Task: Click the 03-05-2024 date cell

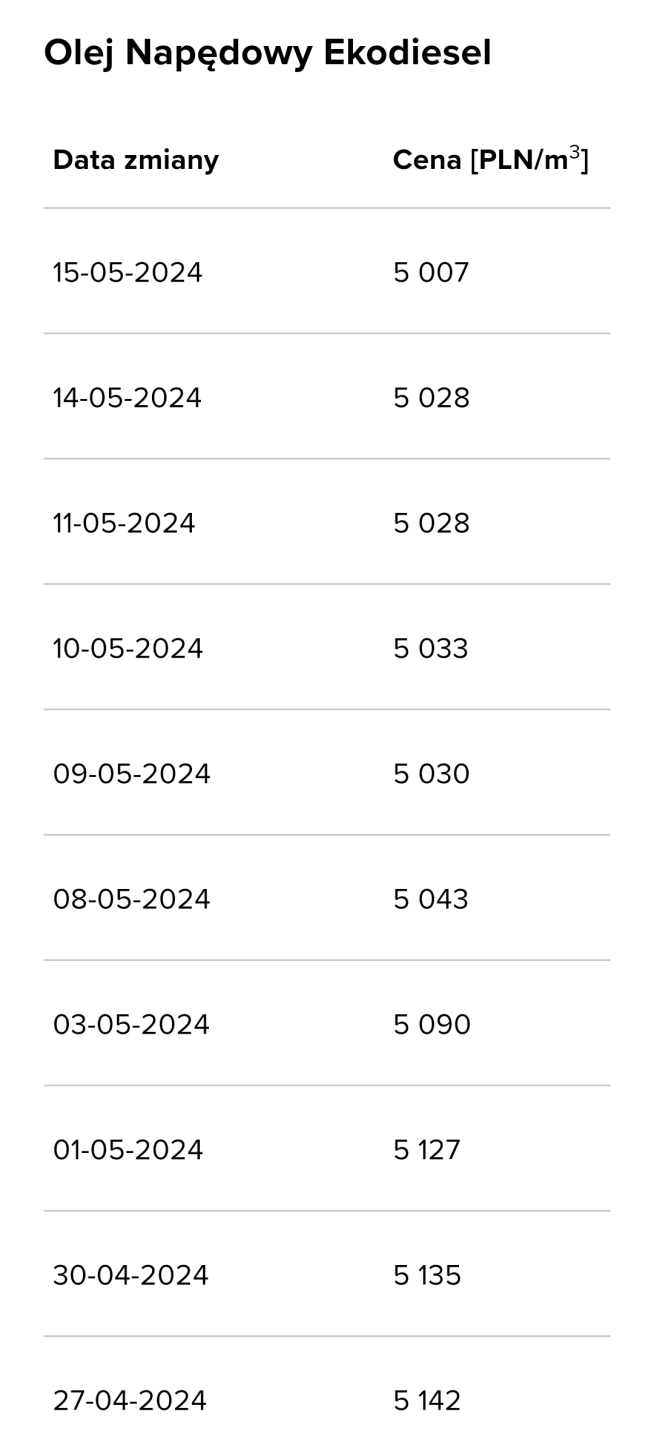Action: pos(131,1025)
